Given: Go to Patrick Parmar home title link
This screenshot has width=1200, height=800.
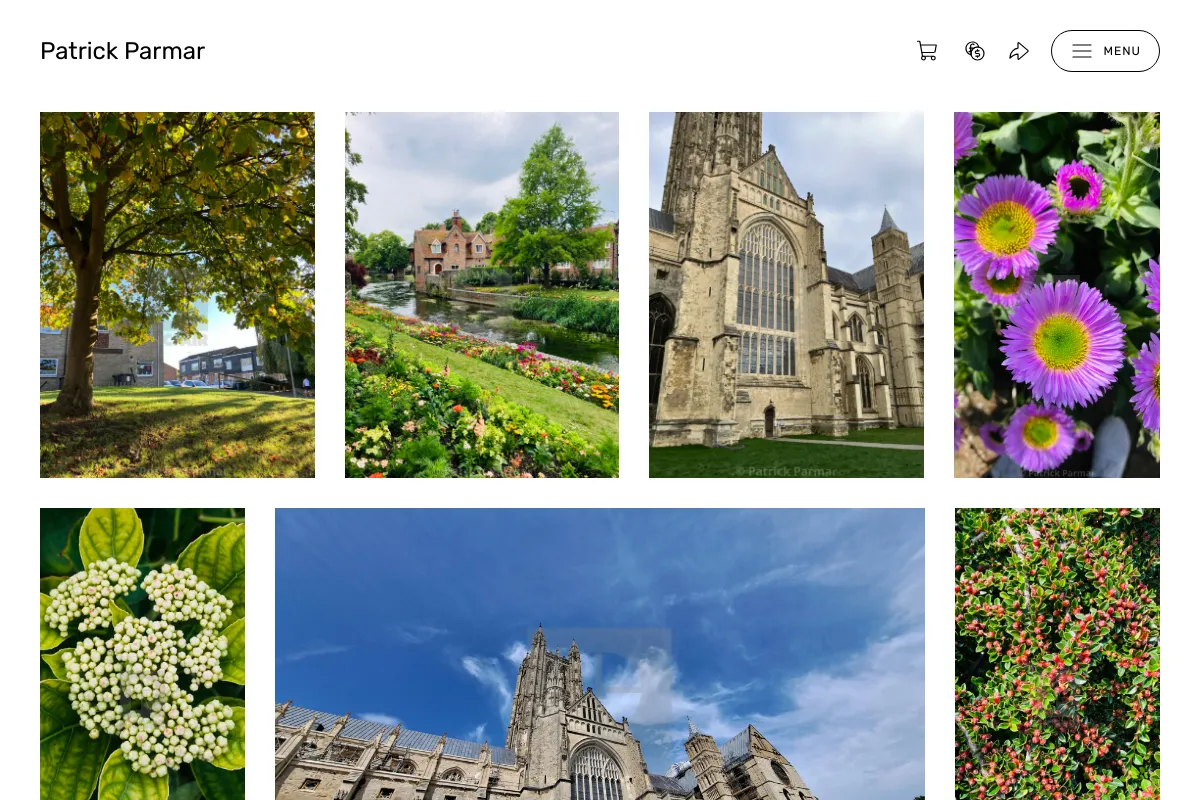Looking at the screenshot, I should pos(122,51).
